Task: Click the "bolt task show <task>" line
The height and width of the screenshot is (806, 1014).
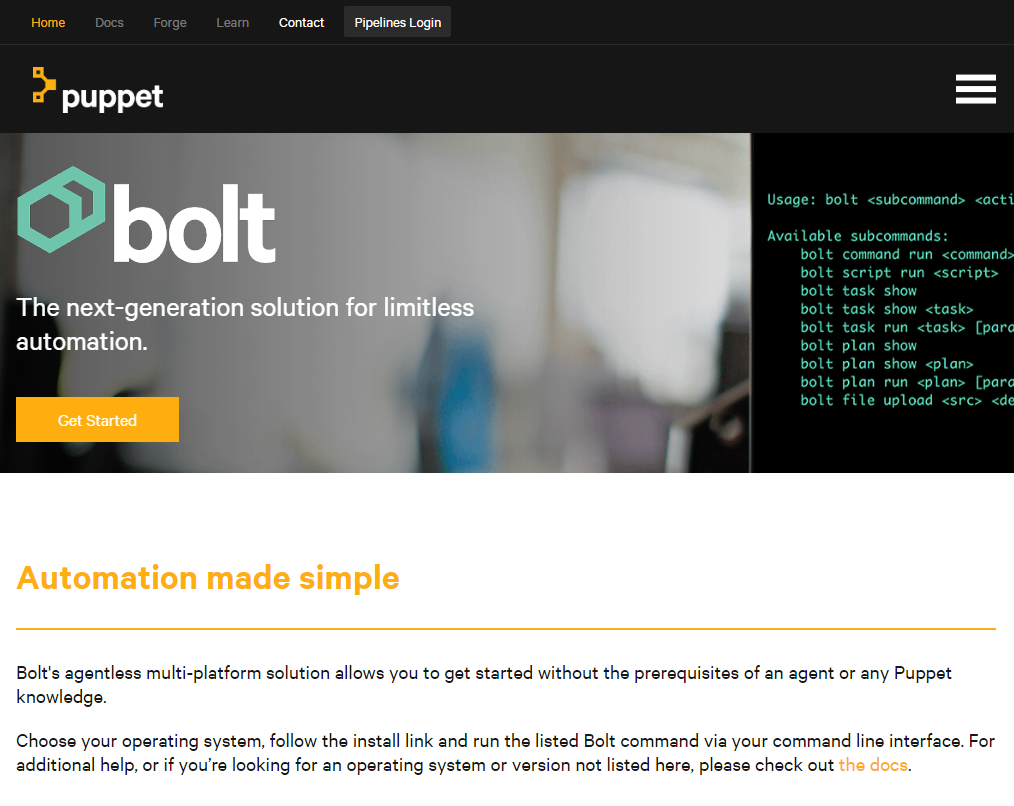Action: 887,309
